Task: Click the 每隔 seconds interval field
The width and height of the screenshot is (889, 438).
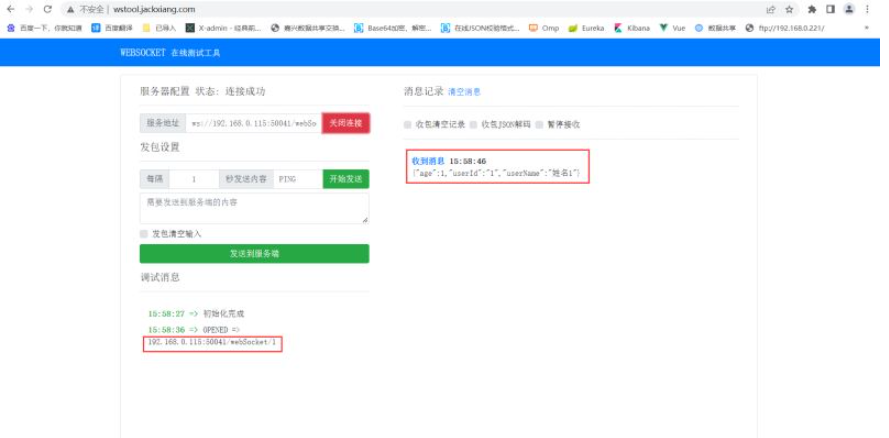Action: coord(194,179)
